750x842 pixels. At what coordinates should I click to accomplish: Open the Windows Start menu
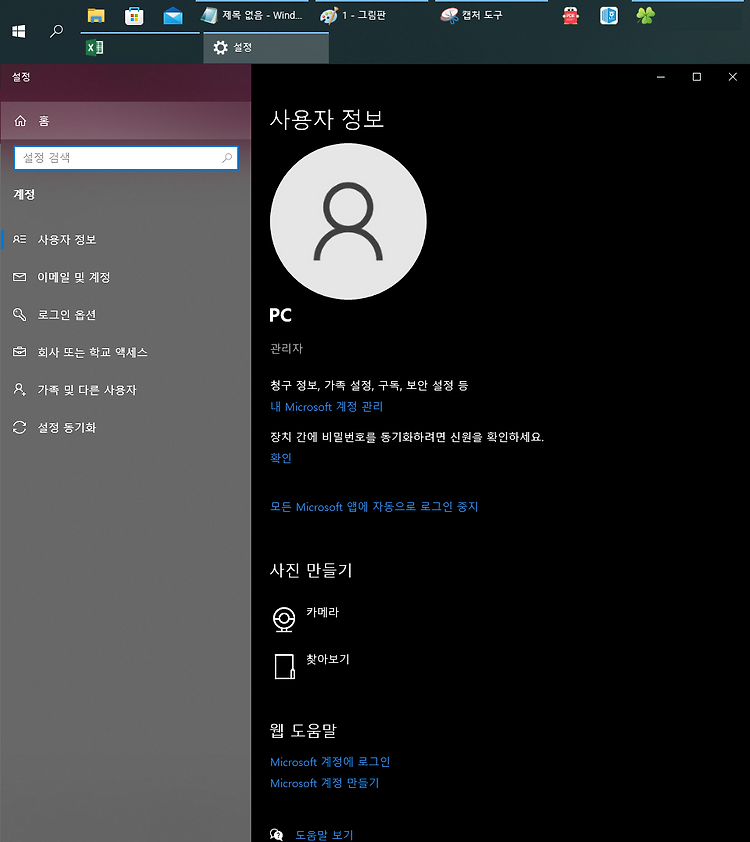click(19, 32)
